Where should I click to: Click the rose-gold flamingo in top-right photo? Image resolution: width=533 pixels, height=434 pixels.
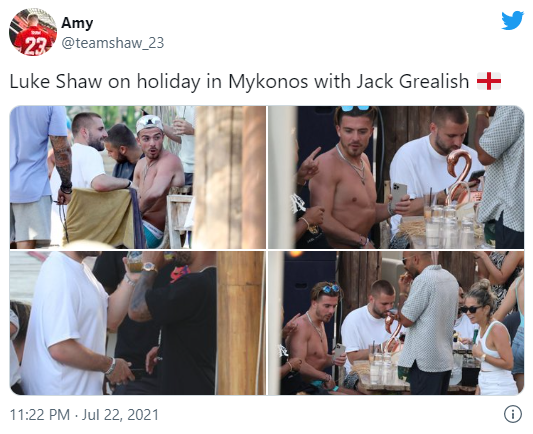coord(459,177)
